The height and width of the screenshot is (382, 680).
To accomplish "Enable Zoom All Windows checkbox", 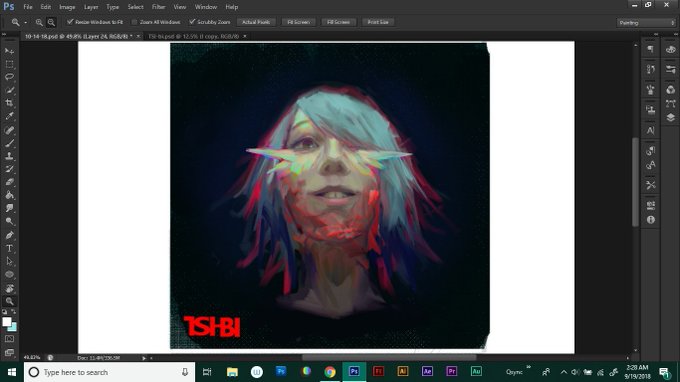I will pos(134,22).
